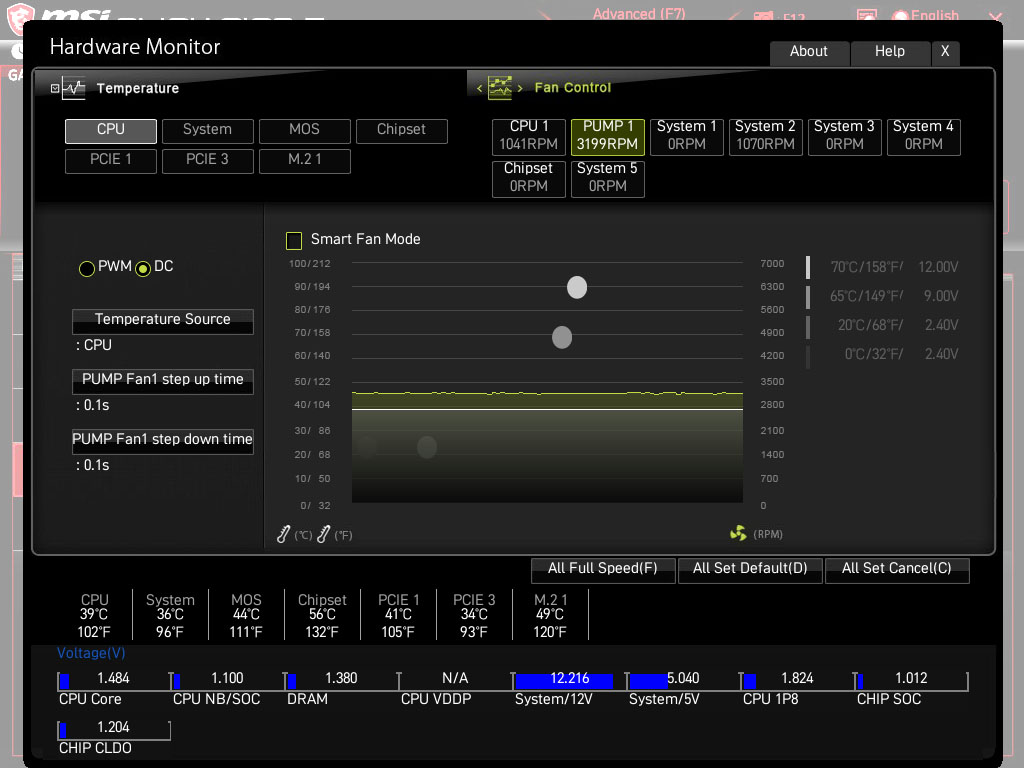Click right arrow beside Fan Control icon
The width and height of the screenshot is (1024, 768).
[521, 89]
